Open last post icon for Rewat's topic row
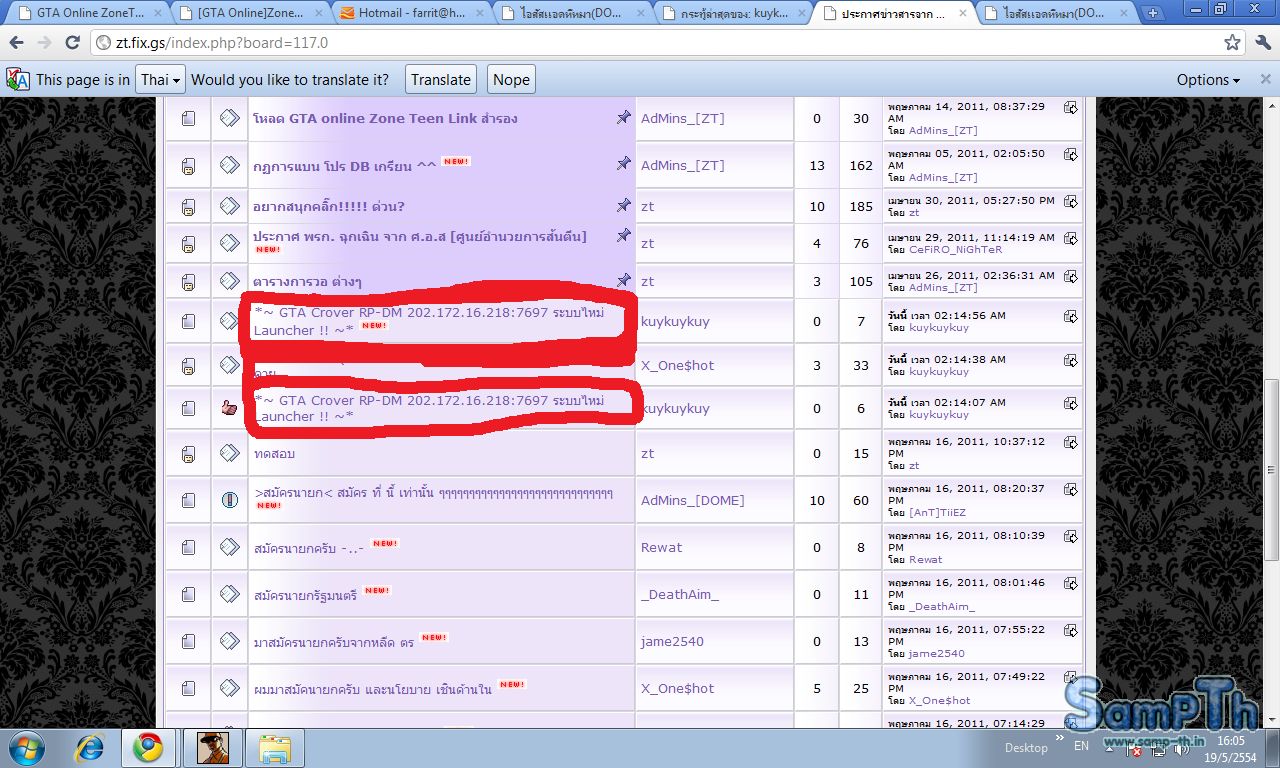Viewport: 1280px width, 768px height. 1070,535
